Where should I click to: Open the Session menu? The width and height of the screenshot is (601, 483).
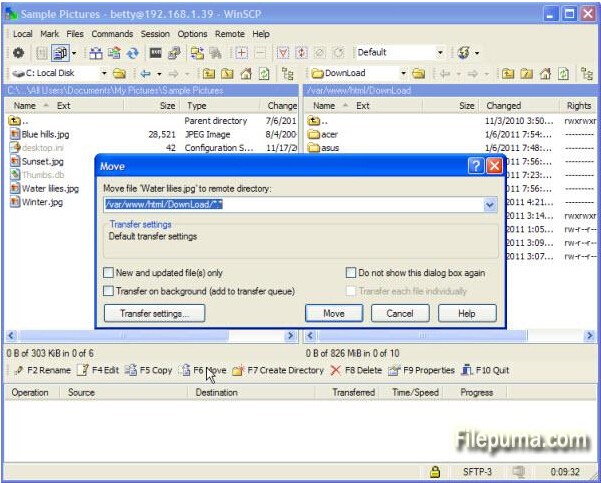[x=155, y=34]
